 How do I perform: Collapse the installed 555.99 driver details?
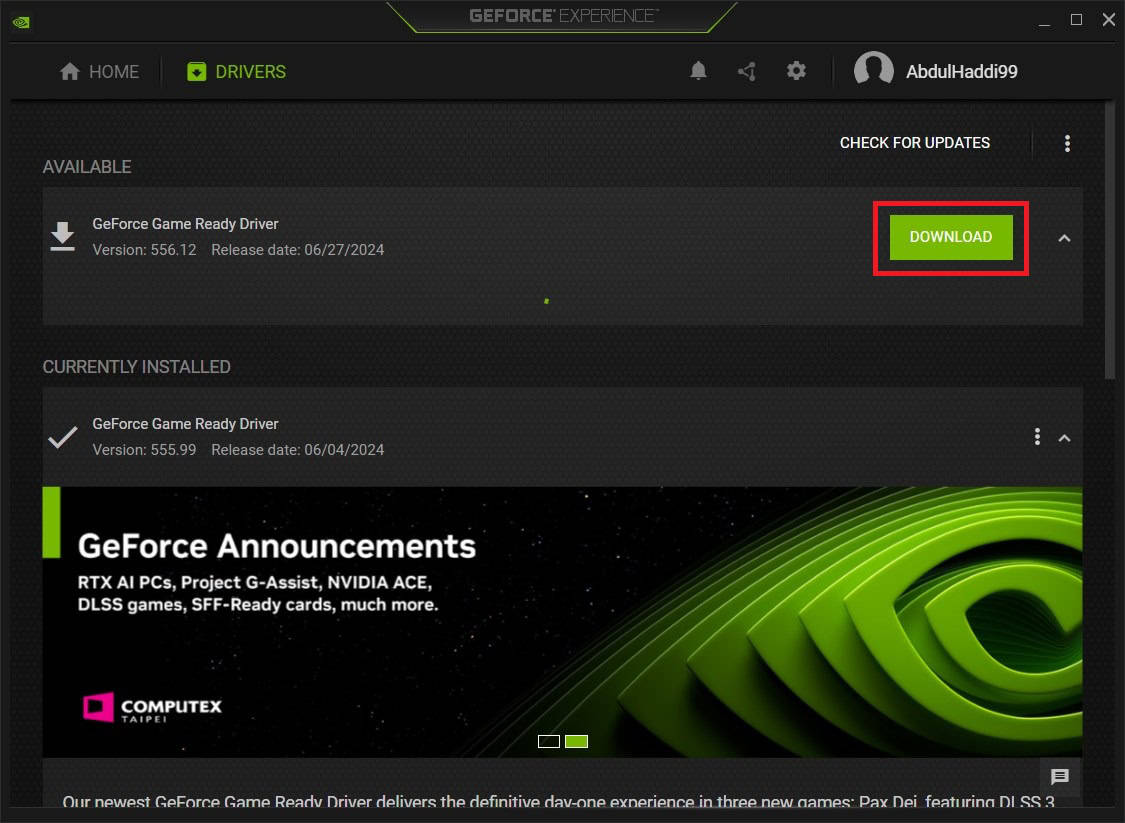tap(1064, 438)
